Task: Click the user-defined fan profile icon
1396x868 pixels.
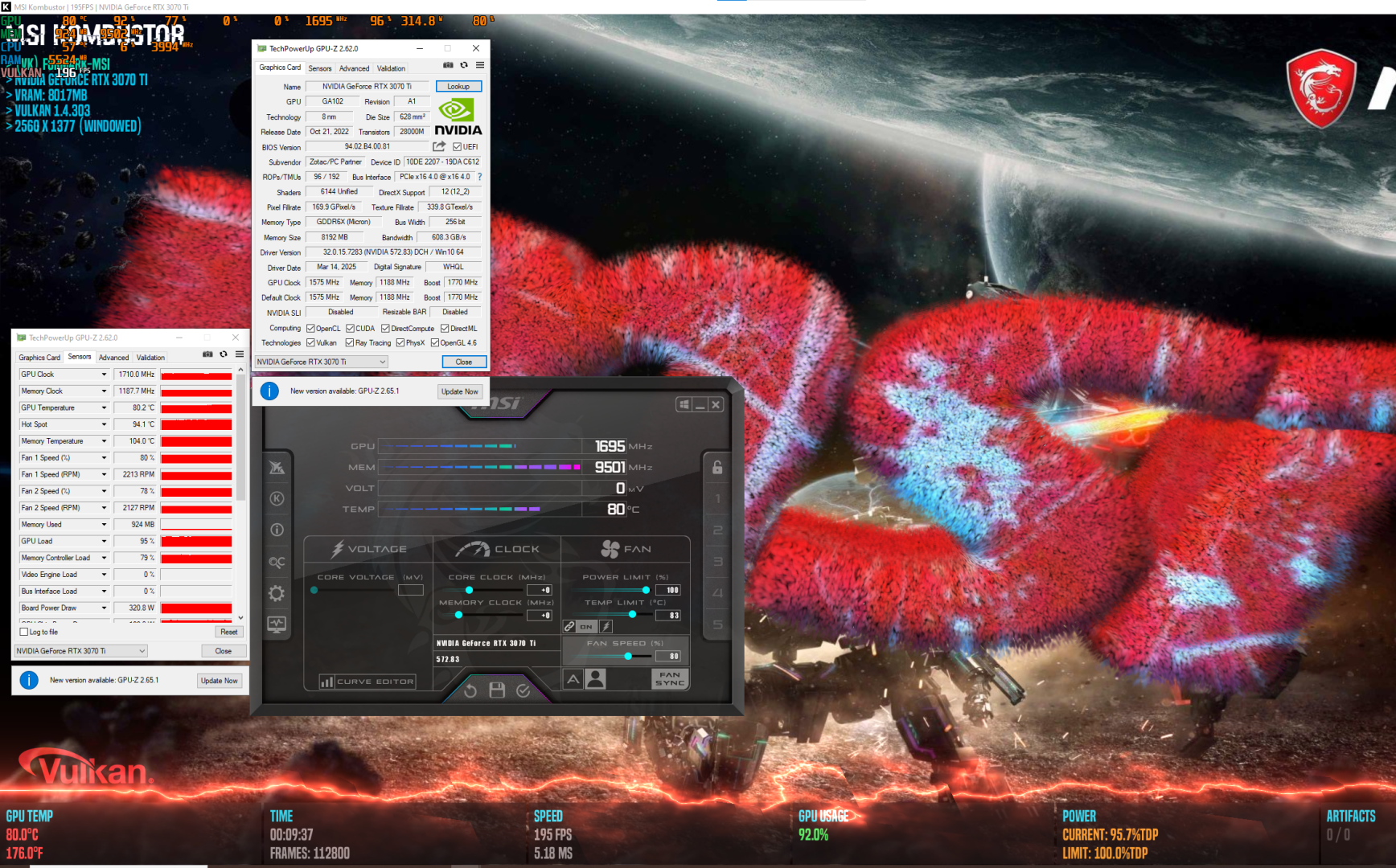Action: coord(596,679)
